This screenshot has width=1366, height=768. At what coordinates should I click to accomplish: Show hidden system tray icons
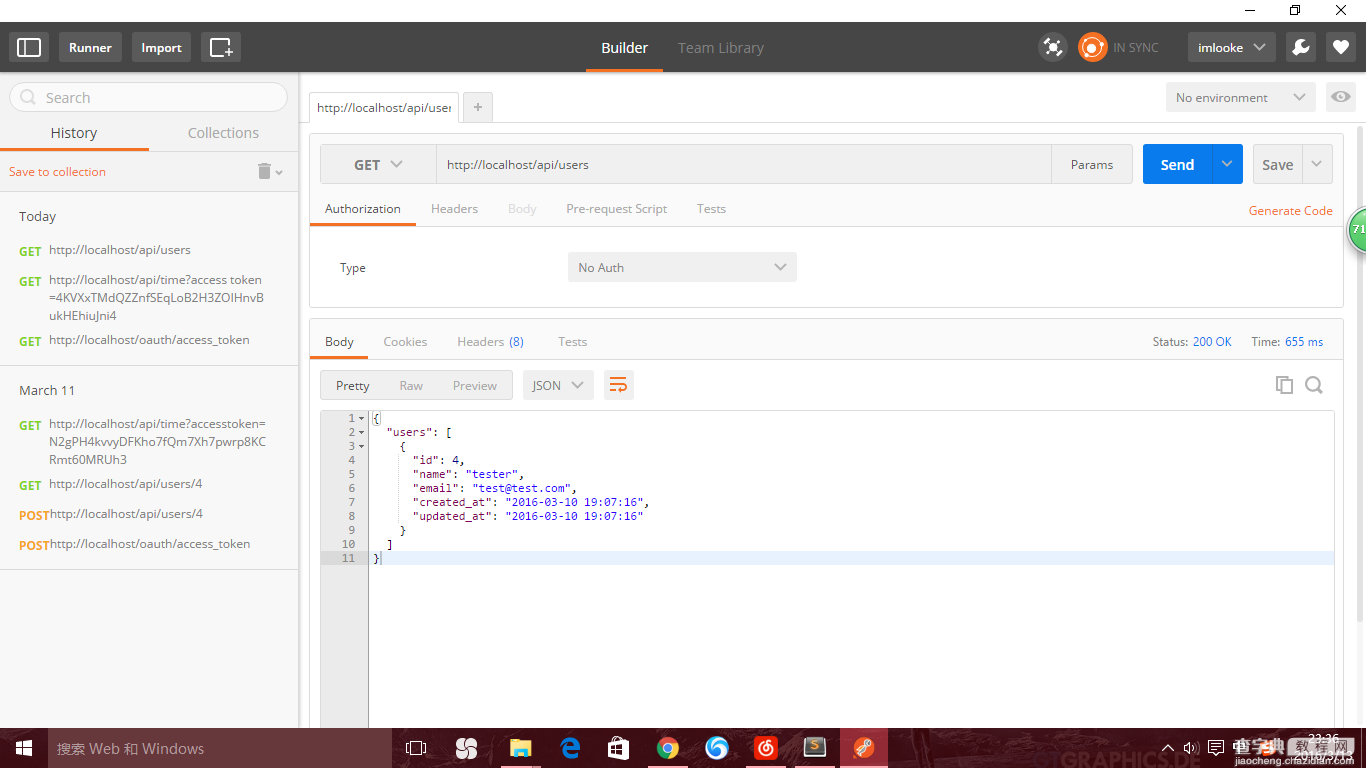[1167, 748]
